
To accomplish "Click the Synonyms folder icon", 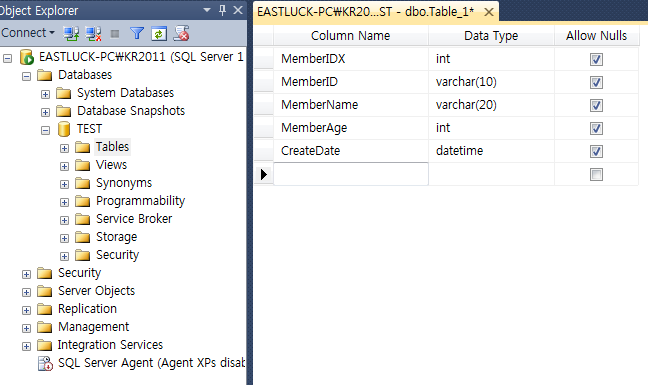I will click(83, 183).
